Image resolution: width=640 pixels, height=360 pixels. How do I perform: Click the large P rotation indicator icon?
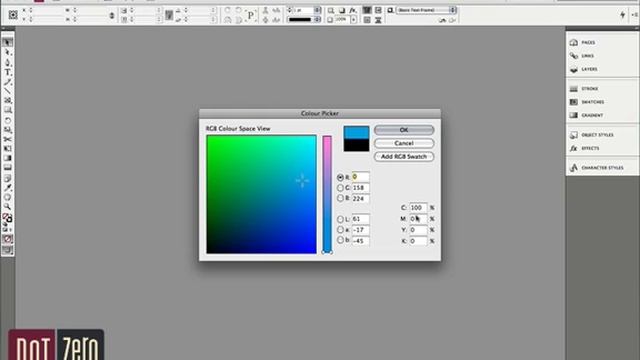tap(251, 16)
